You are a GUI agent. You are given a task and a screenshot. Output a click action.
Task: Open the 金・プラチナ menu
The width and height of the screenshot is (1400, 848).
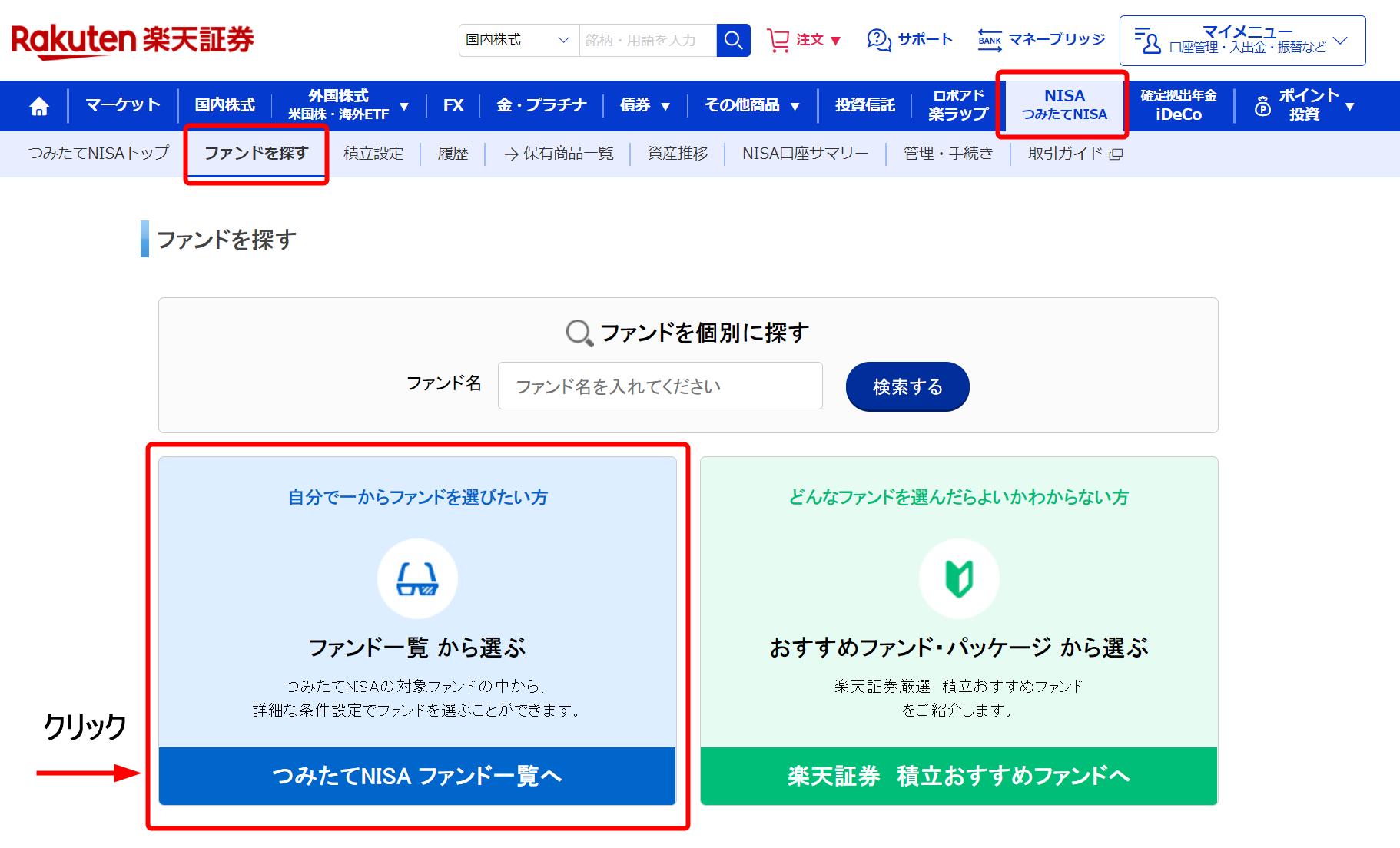[542, 105]
